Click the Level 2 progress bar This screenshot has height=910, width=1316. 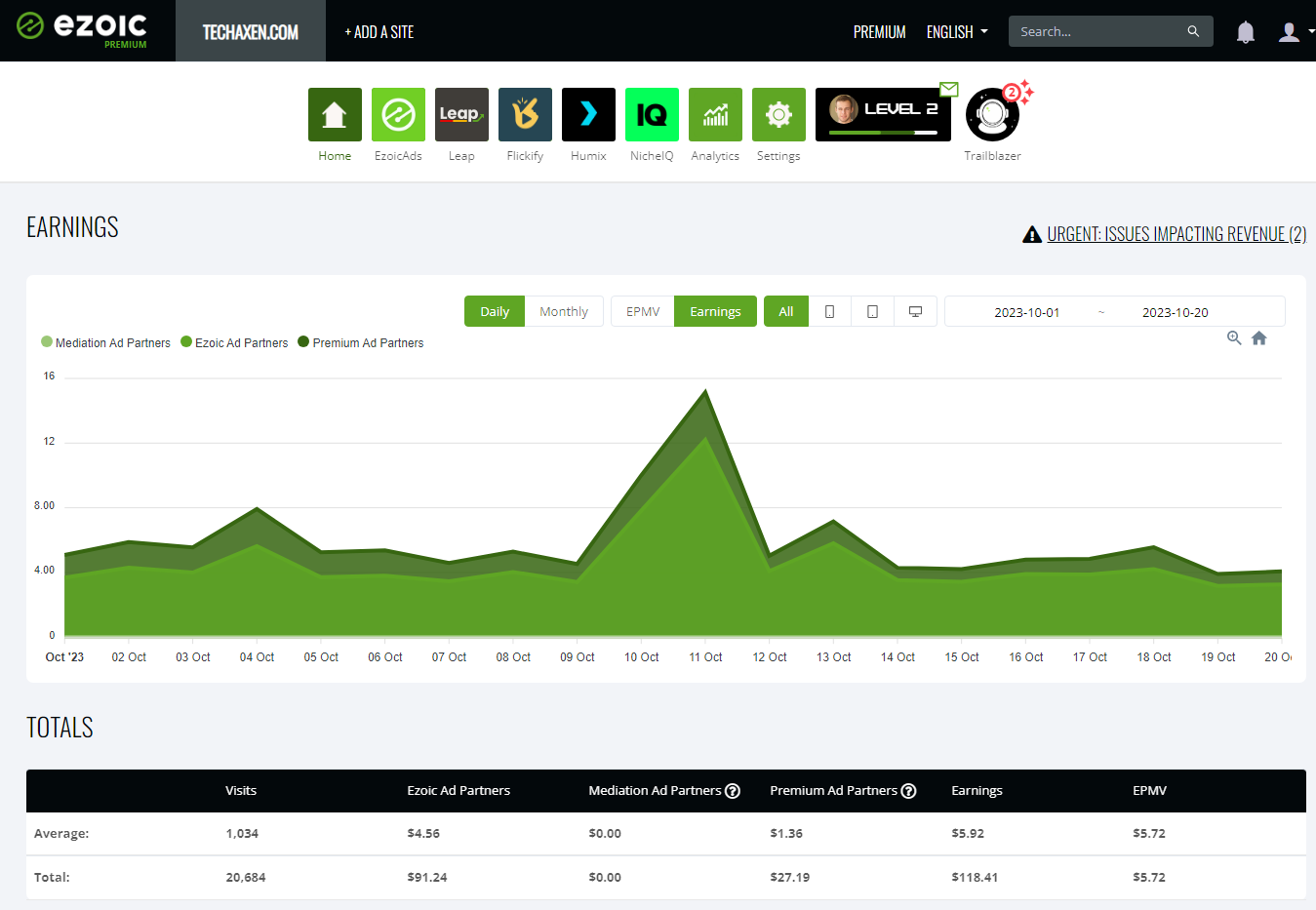pyautogui.click(x=883, y=132)
